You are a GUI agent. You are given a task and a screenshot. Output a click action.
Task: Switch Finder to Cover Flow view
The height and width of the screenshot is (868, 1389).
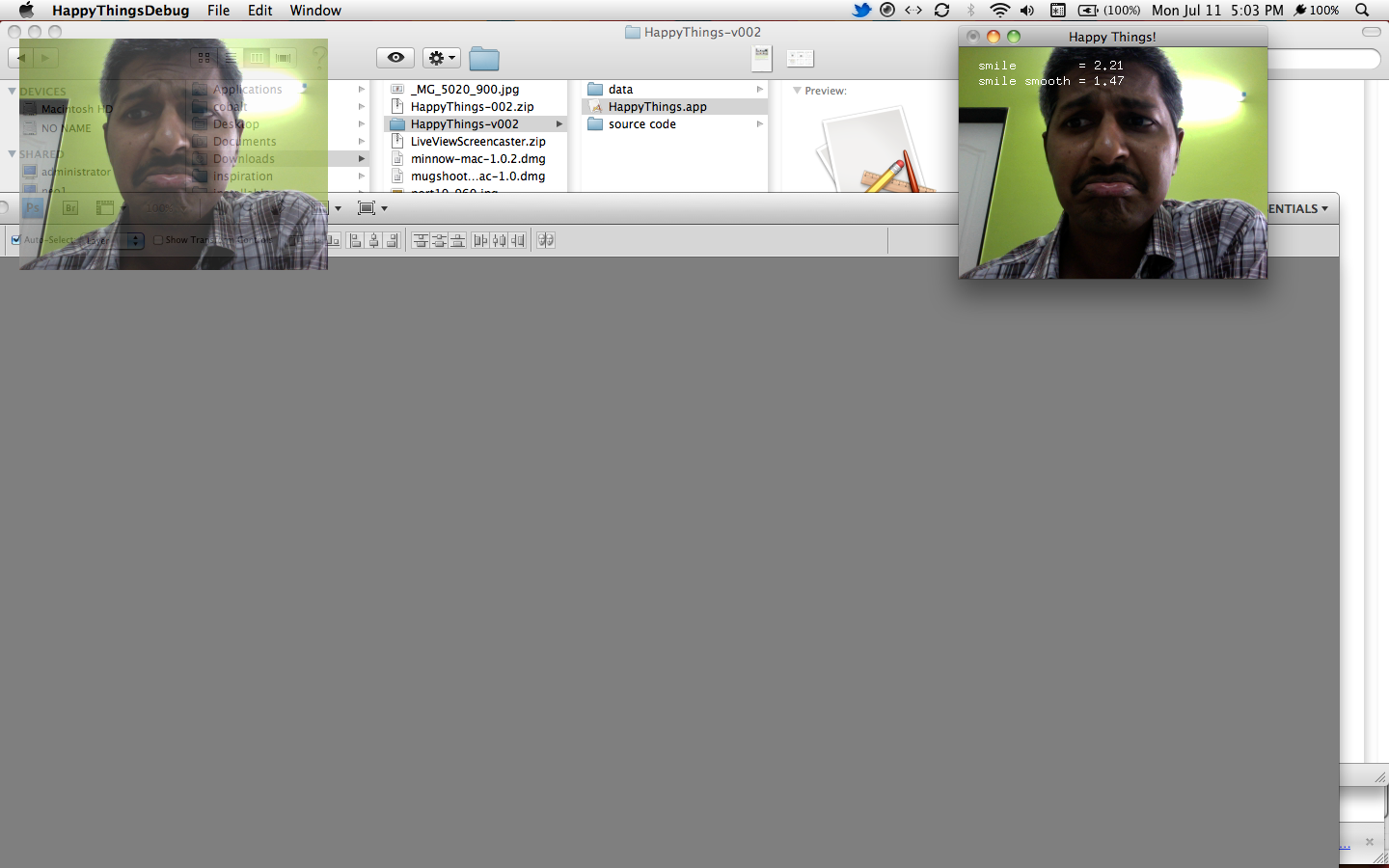(284, 58)
